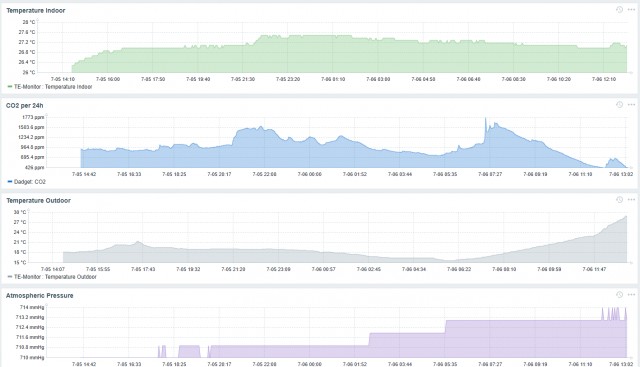The image size is (640, 367).
Task: Click '28 °C' on Temperature Indoor axis
Action: click(29, 22)
